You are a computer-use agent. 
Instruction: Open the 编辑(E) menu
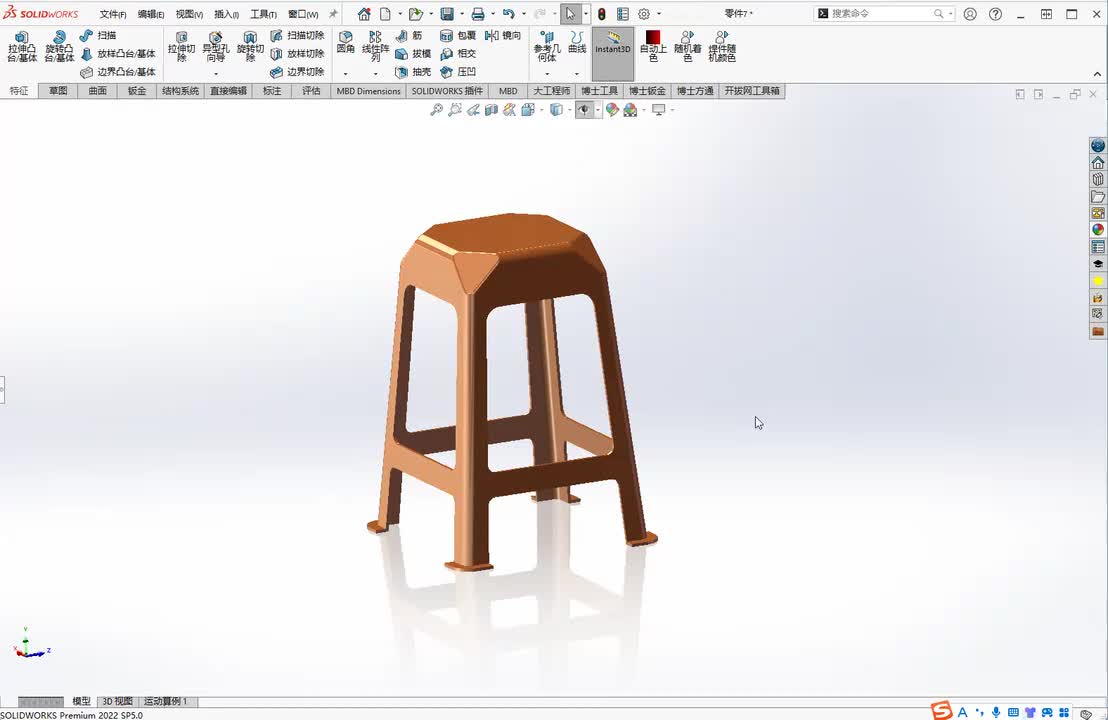click(151, 14)
